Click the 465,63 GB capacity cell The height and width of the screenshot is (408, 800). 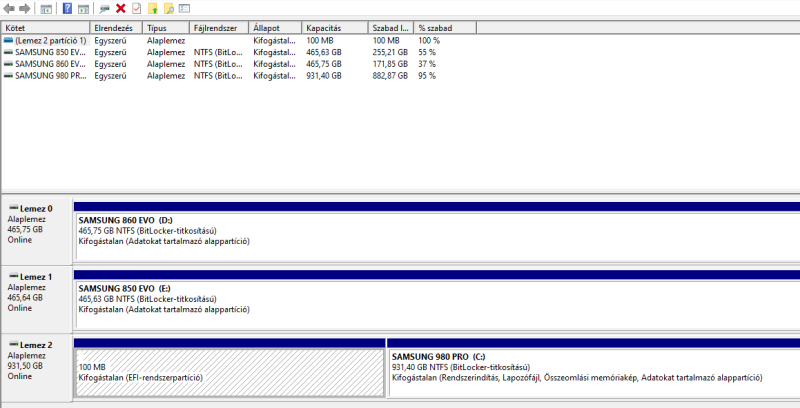point(324,52)
